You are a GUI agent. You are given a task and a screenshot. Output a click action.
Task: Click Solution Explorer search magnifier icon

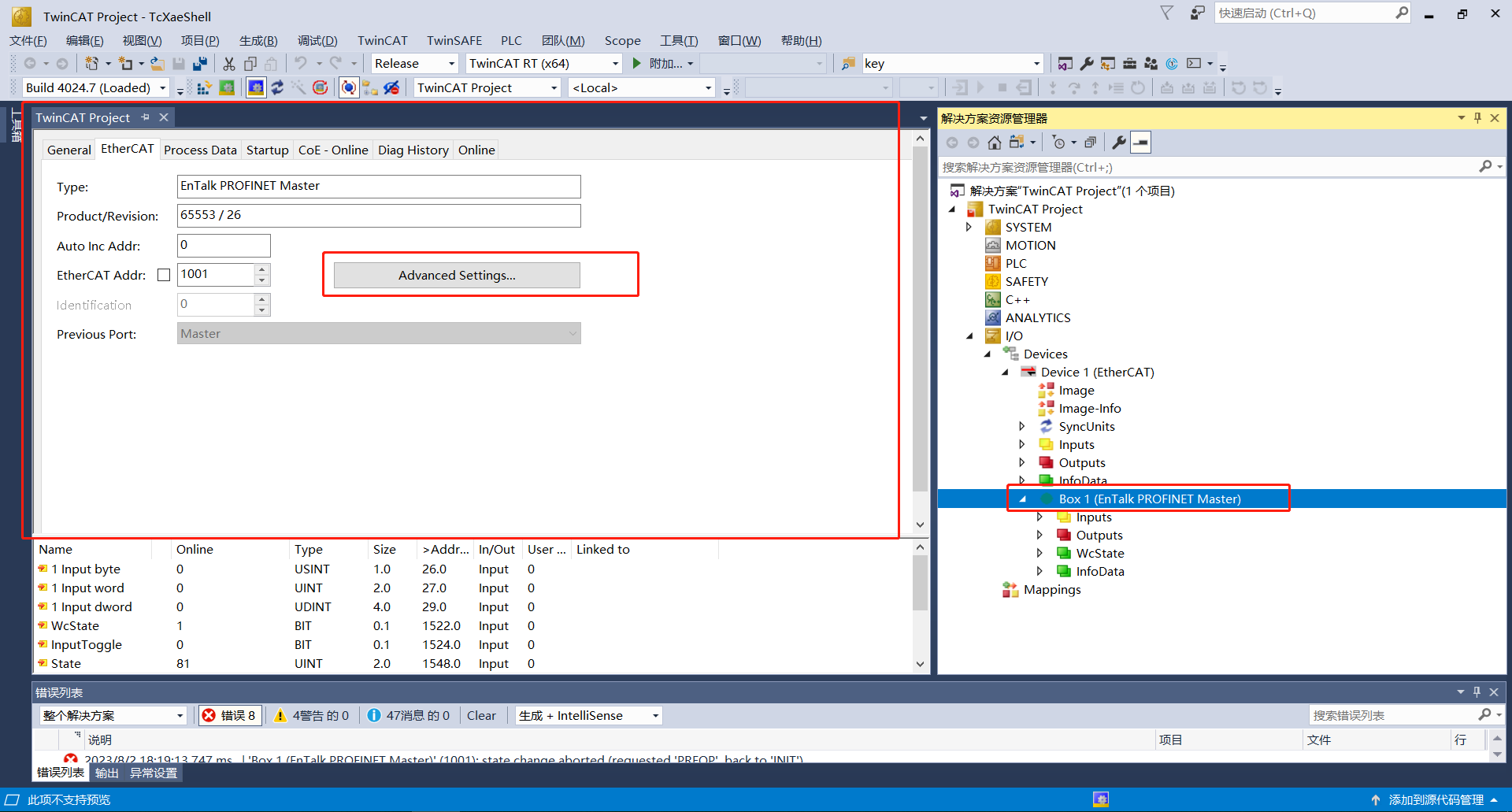click(1485, 167)
